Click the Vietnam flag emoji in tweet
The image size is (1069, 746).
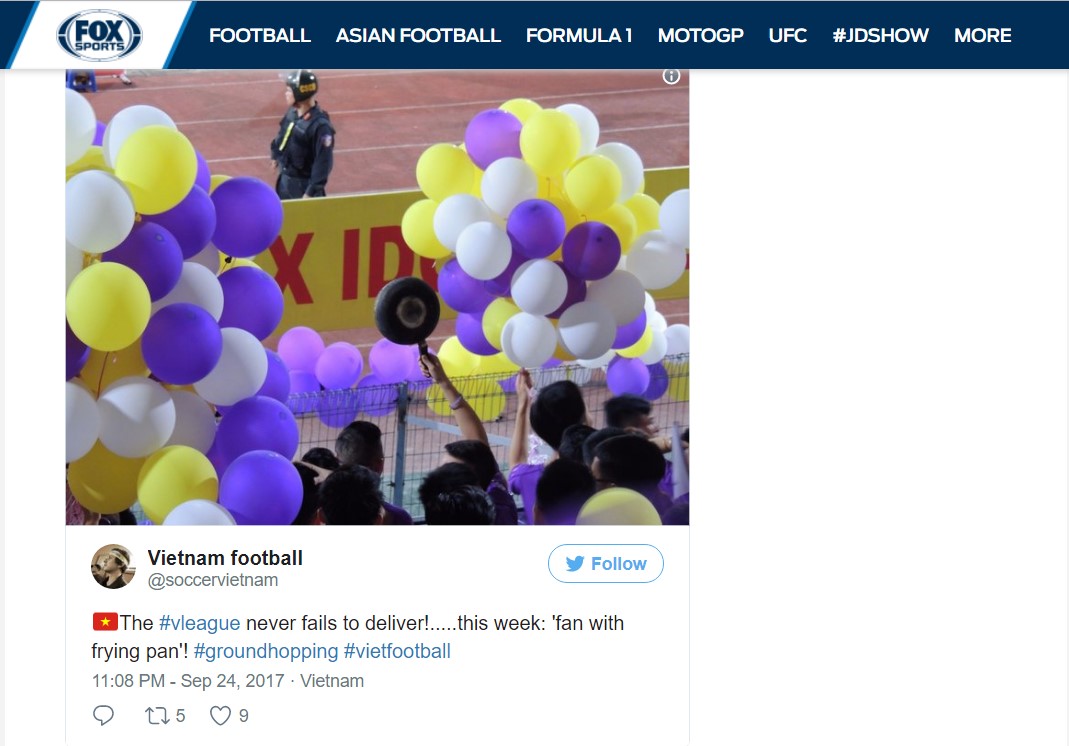point(105,622)
